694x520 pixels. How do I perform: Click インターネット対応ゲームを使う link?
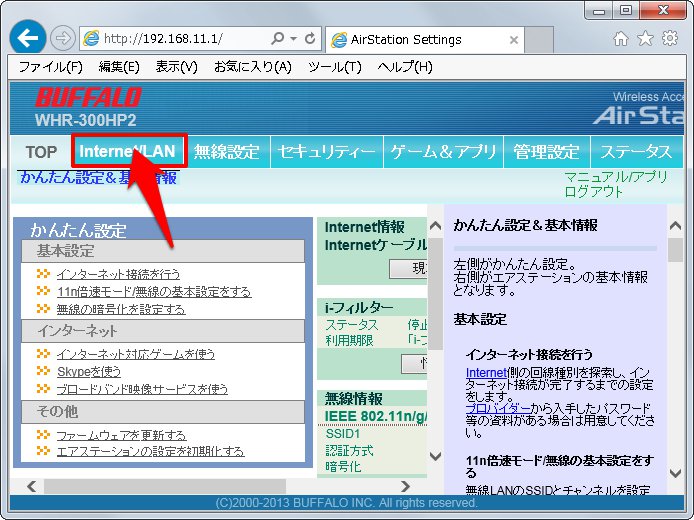point(135,354)
